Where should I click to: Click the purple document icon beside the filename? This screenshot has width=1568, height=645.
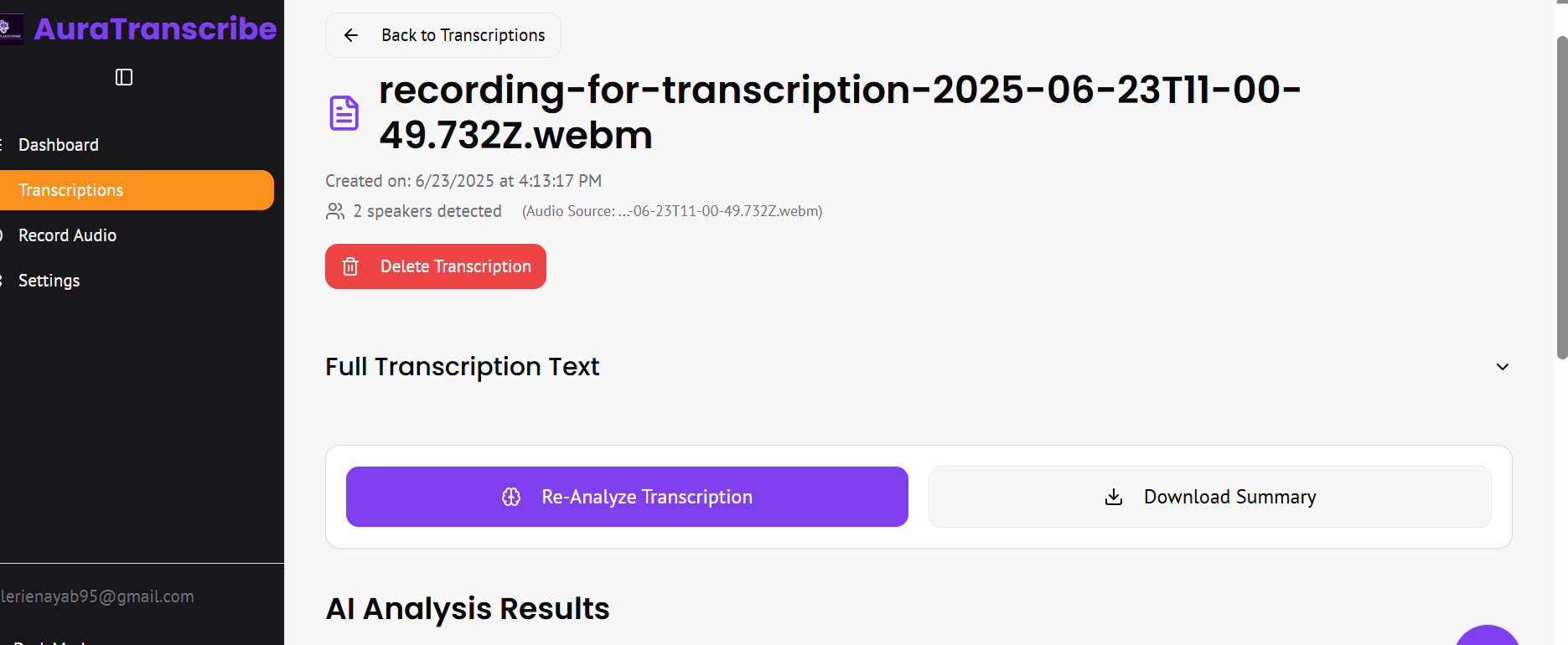tap(344, 113)
